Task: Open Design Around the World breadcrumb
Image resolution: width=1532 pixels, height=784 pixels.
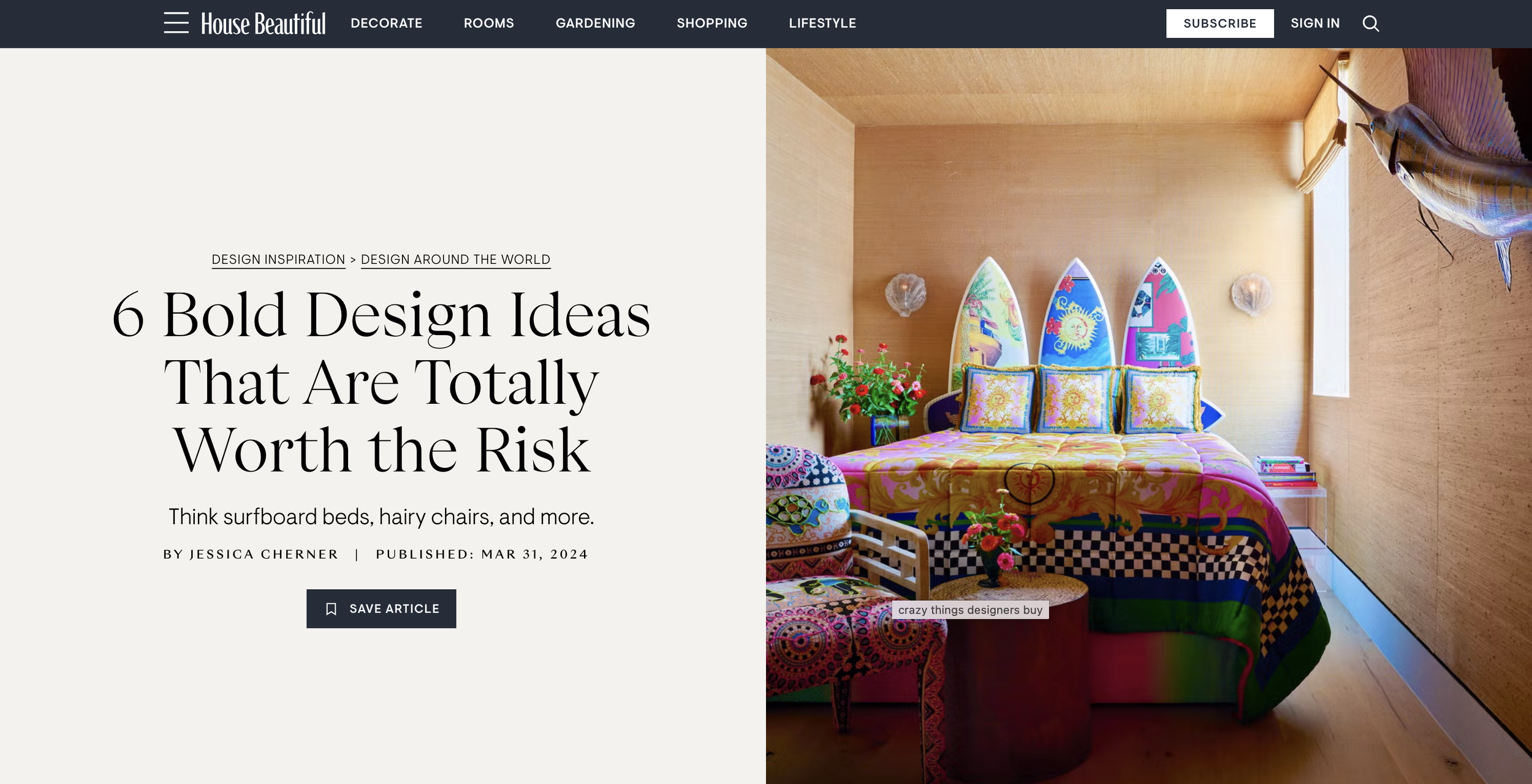Action: tap(455, 260)
